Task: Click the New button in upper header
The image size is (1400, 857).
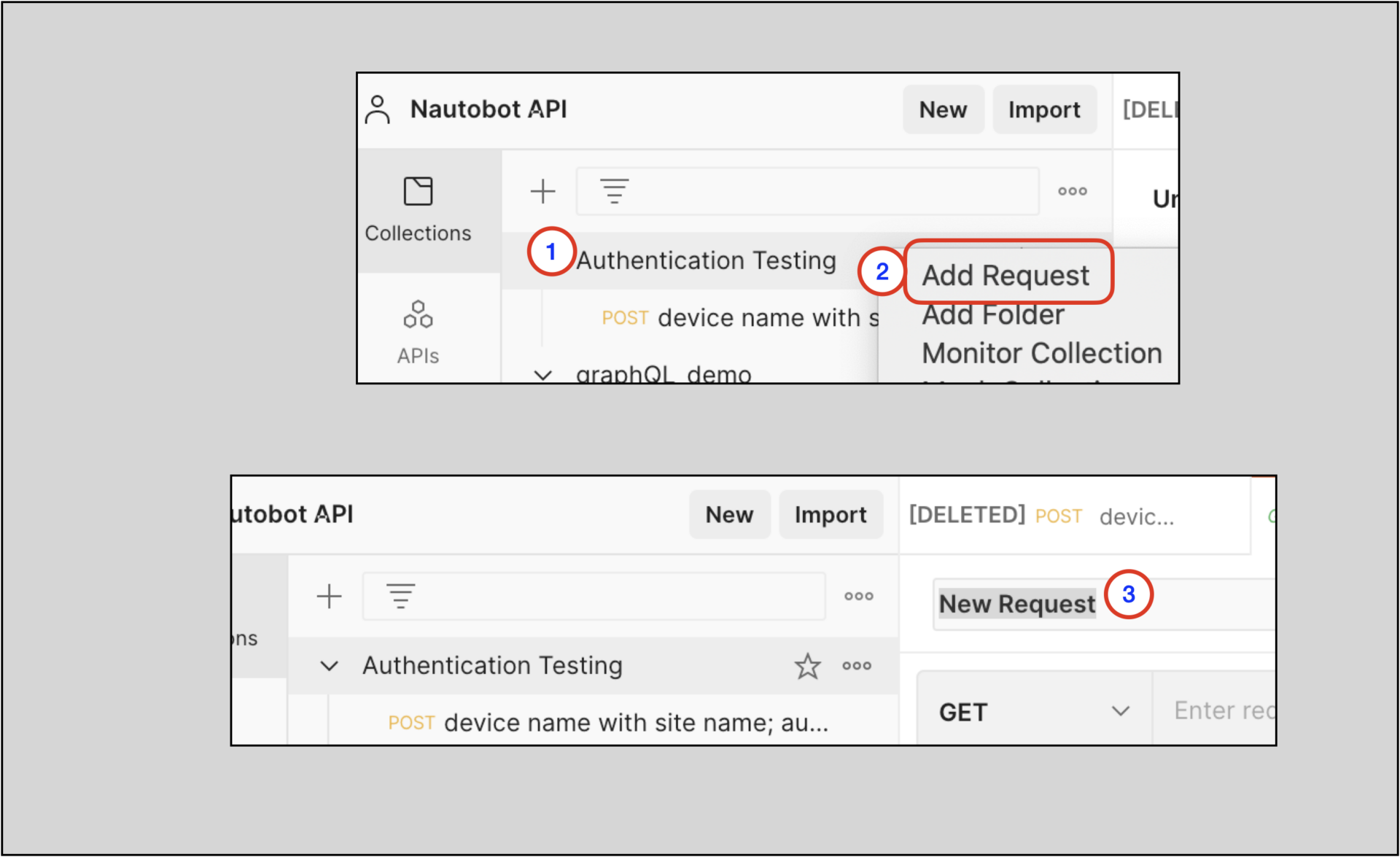Action: (x=943, y=109)
